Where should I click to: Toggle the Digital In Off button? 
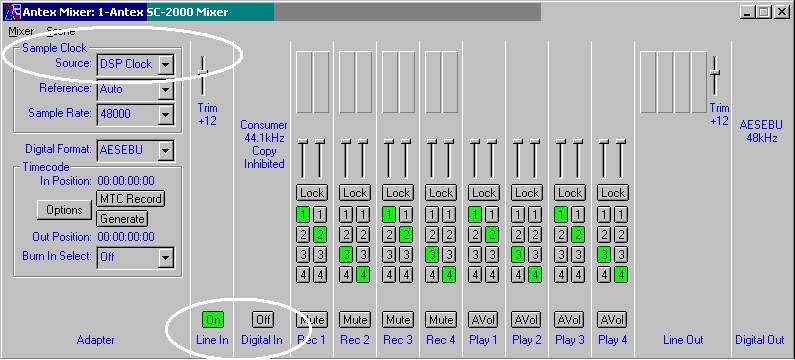click(263, 319)
